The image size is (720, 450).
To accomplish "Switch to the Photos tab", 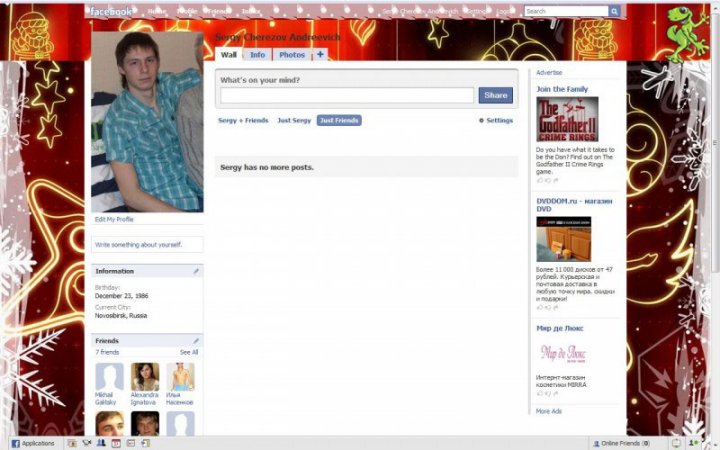I will (x=292, y=55).
